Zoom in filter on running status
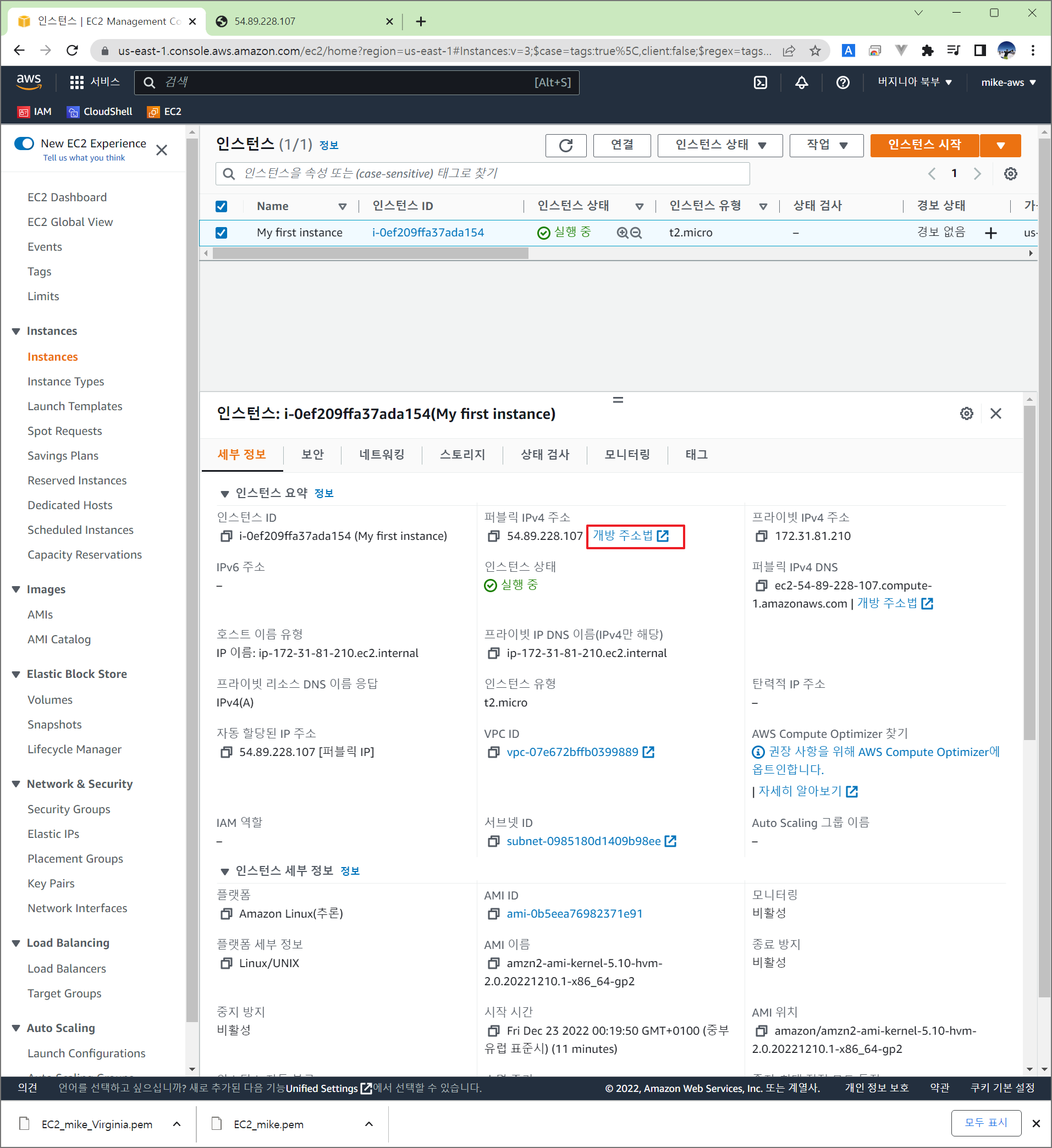Viewport: 1052px width, 1148px height. pyautogui.click(x=623, y=233)
